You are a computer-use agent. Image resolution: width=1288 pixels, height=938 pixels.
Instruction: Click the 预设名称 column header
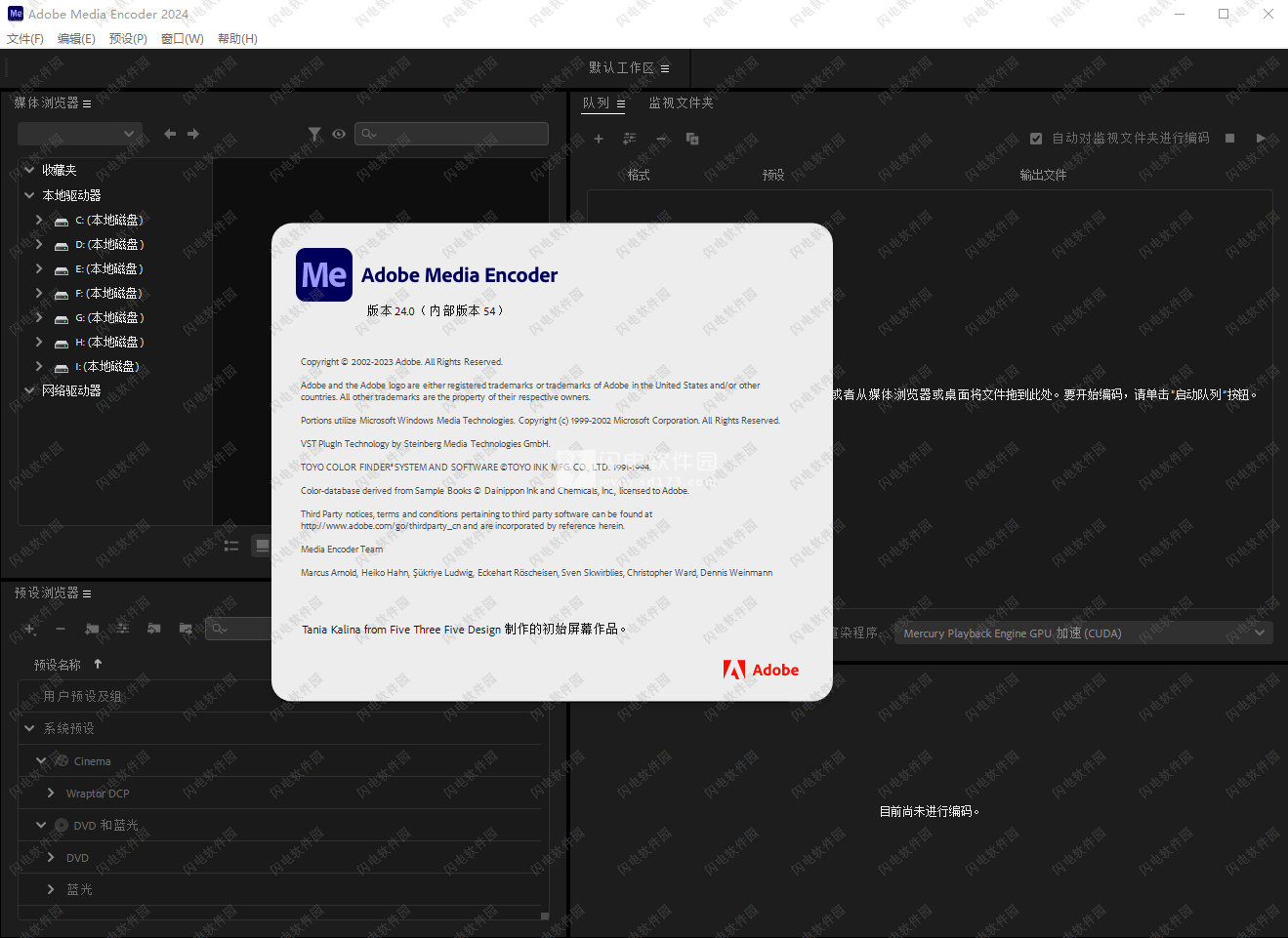[58, 665]
